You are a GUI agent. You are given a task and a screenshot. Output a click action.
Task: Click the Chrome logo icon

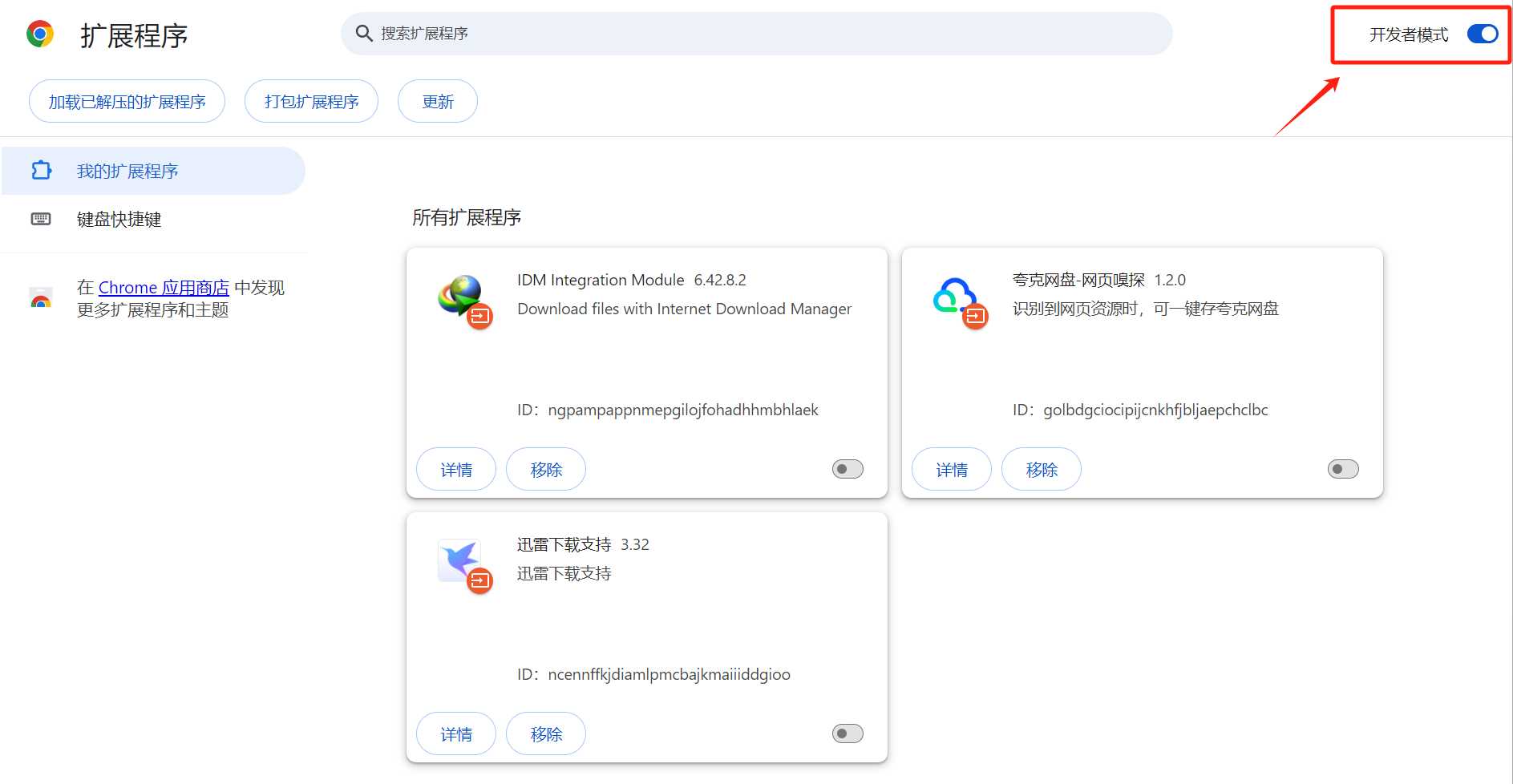(40, 34)
